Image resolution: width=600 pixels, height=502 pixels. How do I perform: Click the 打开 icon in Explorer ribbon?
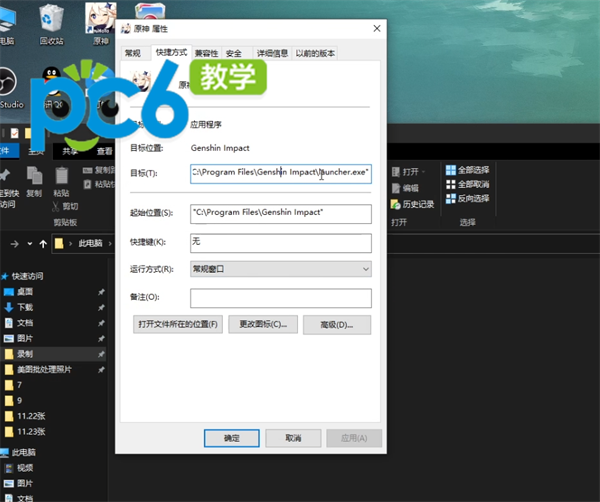coord(396,172)
